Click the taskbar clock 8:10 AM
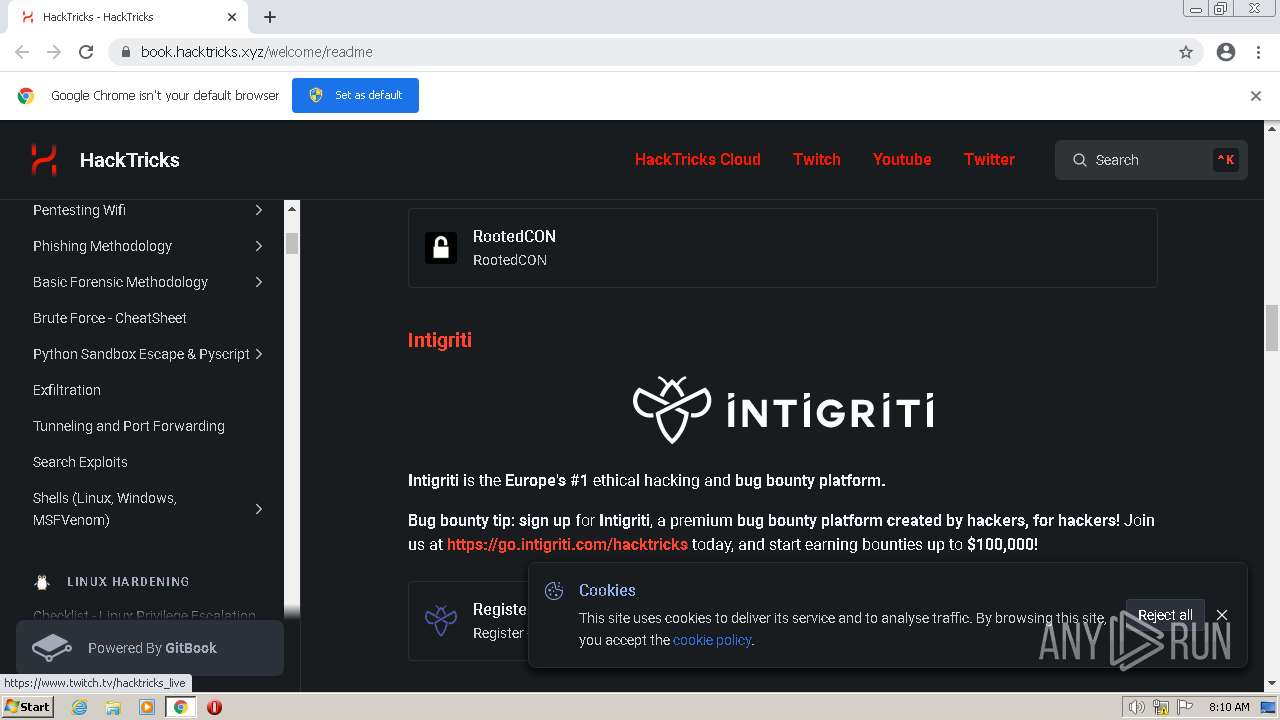1280x720 pixels. point(1229,707)
